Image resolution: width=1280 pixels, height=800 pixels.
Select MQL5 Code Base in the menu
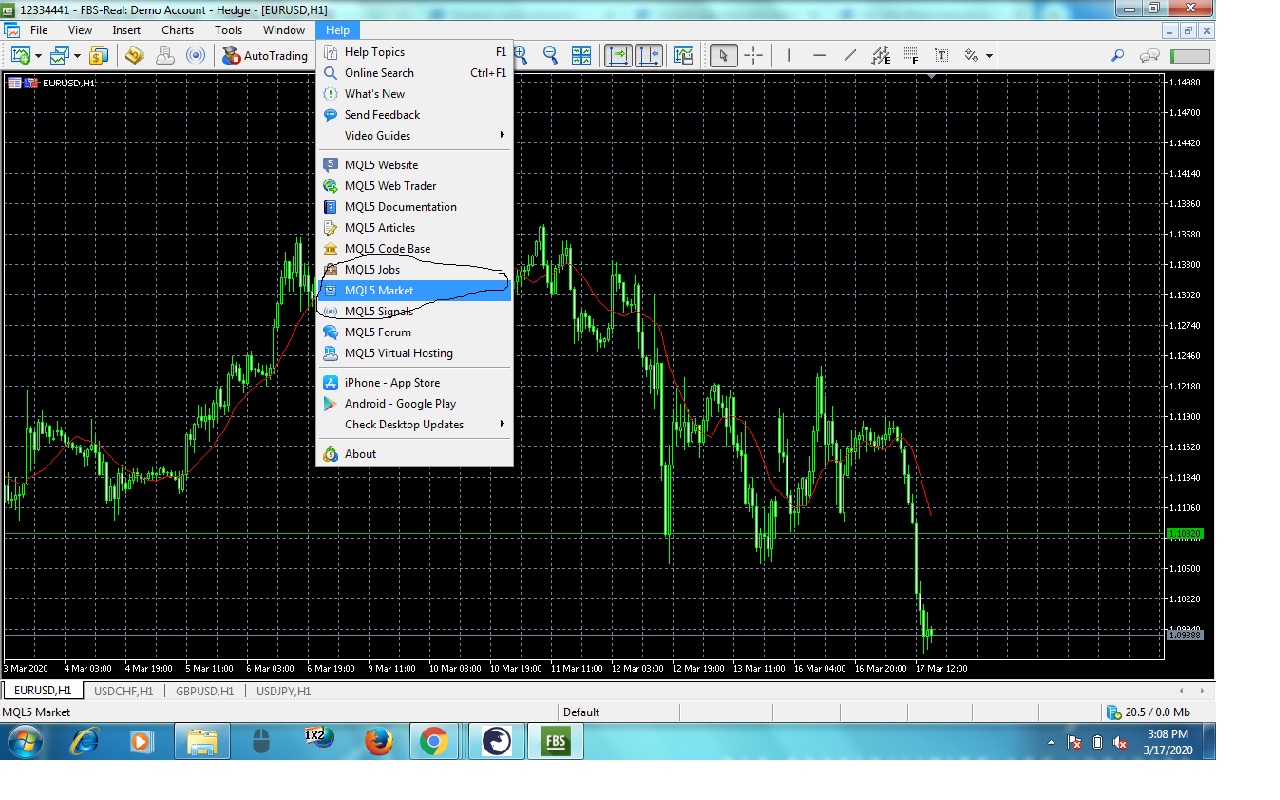pyautogui.click(x=414, y=249)
